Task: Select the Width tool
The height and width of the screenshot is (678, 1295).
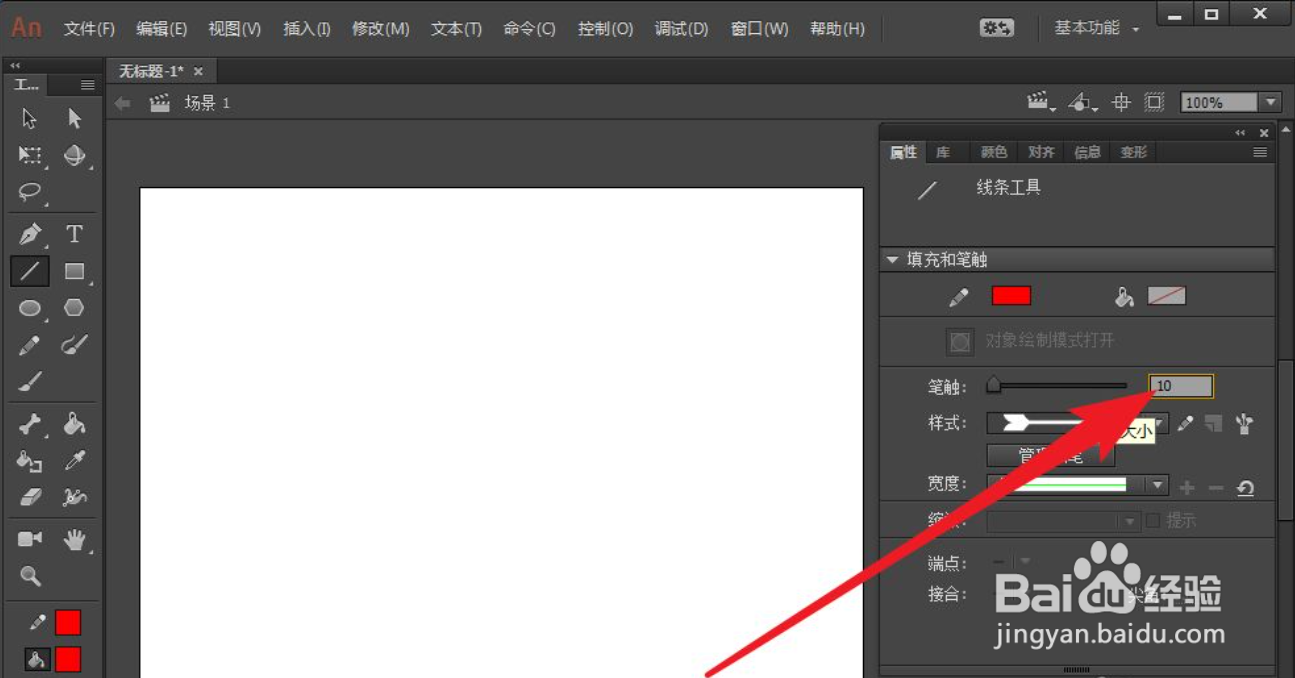Action: (74, 497)
